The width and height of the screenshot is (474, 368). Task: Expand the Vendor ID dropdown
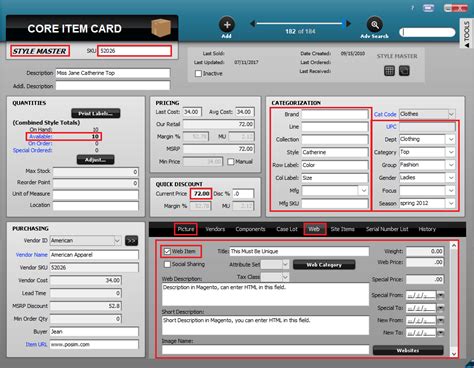pos(117,240)
